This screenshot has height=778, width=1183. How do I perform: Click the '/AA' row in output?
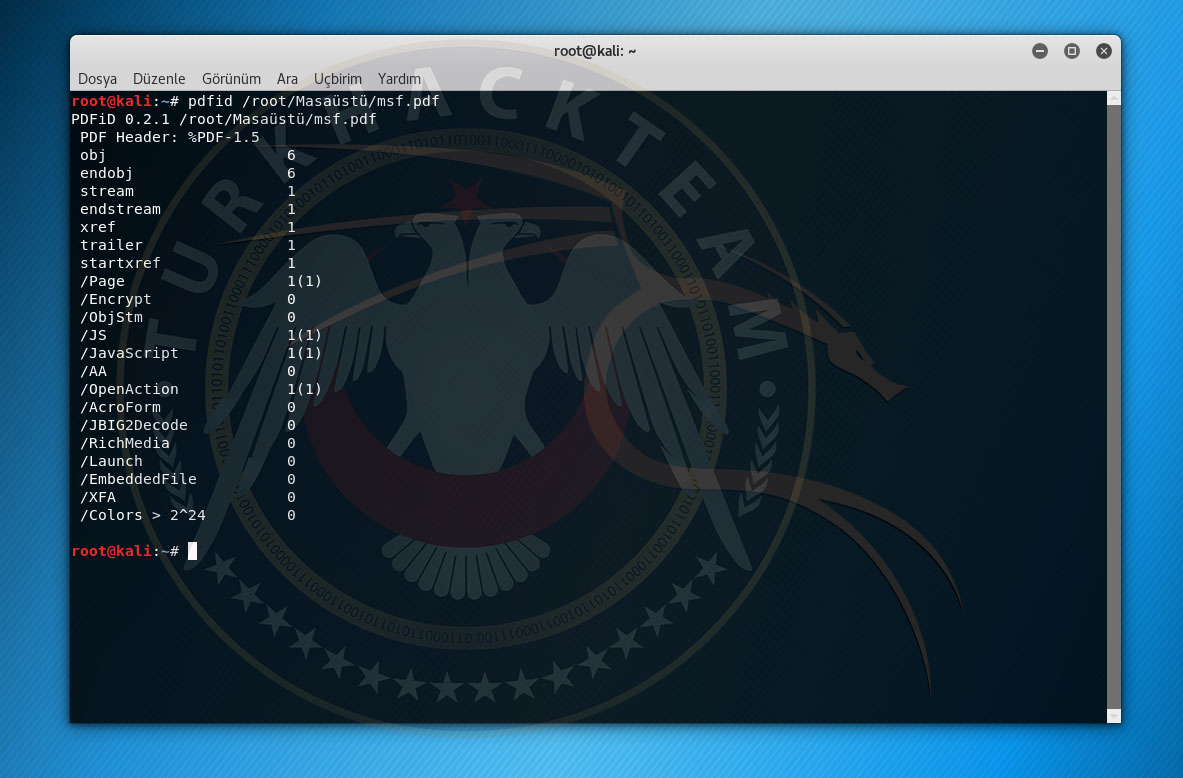click(x=187, y=371)
